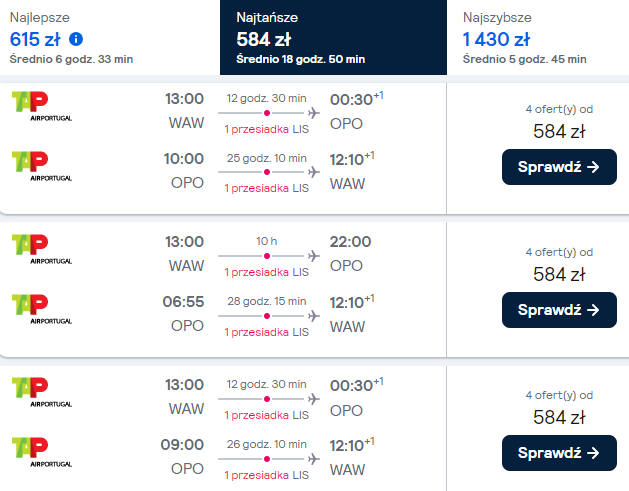Viewport: 629px width, 491px height.
Task: Click the 4 ofert(y) od text in second offer
Action: tap(559, 252)
